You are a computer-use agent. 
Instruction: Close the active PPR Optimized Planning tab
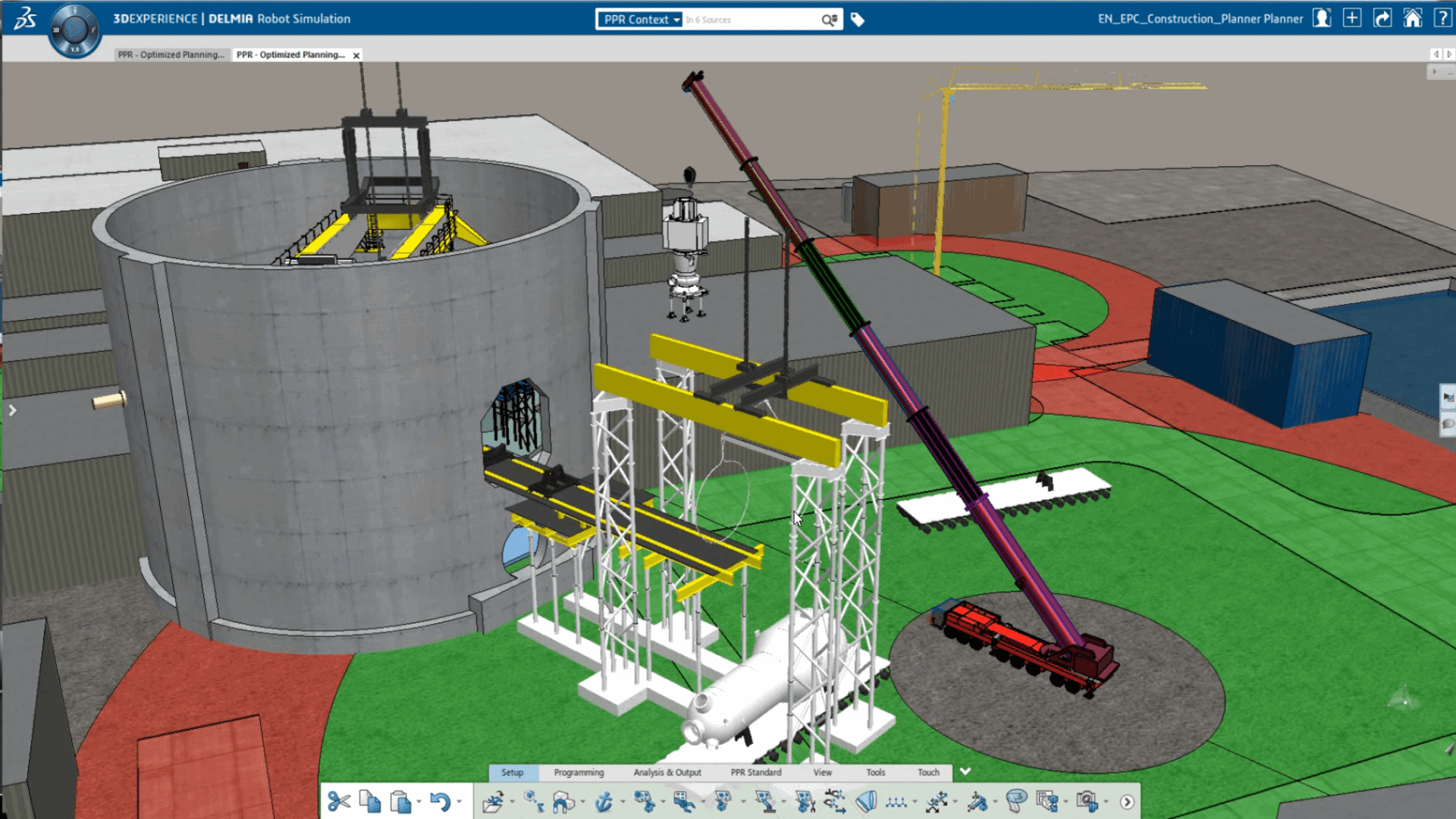pos(356,55)
